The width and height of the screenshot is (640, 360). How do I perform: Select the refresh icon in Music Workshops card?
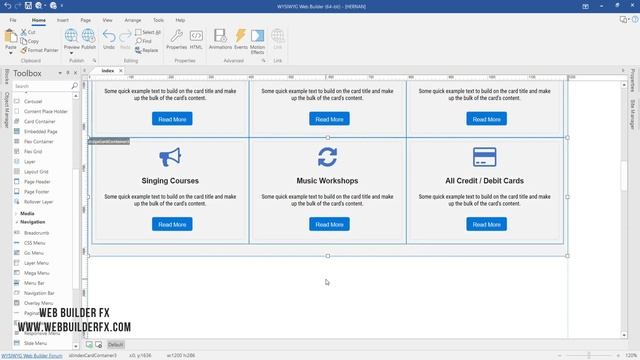[x=327, y=157]
